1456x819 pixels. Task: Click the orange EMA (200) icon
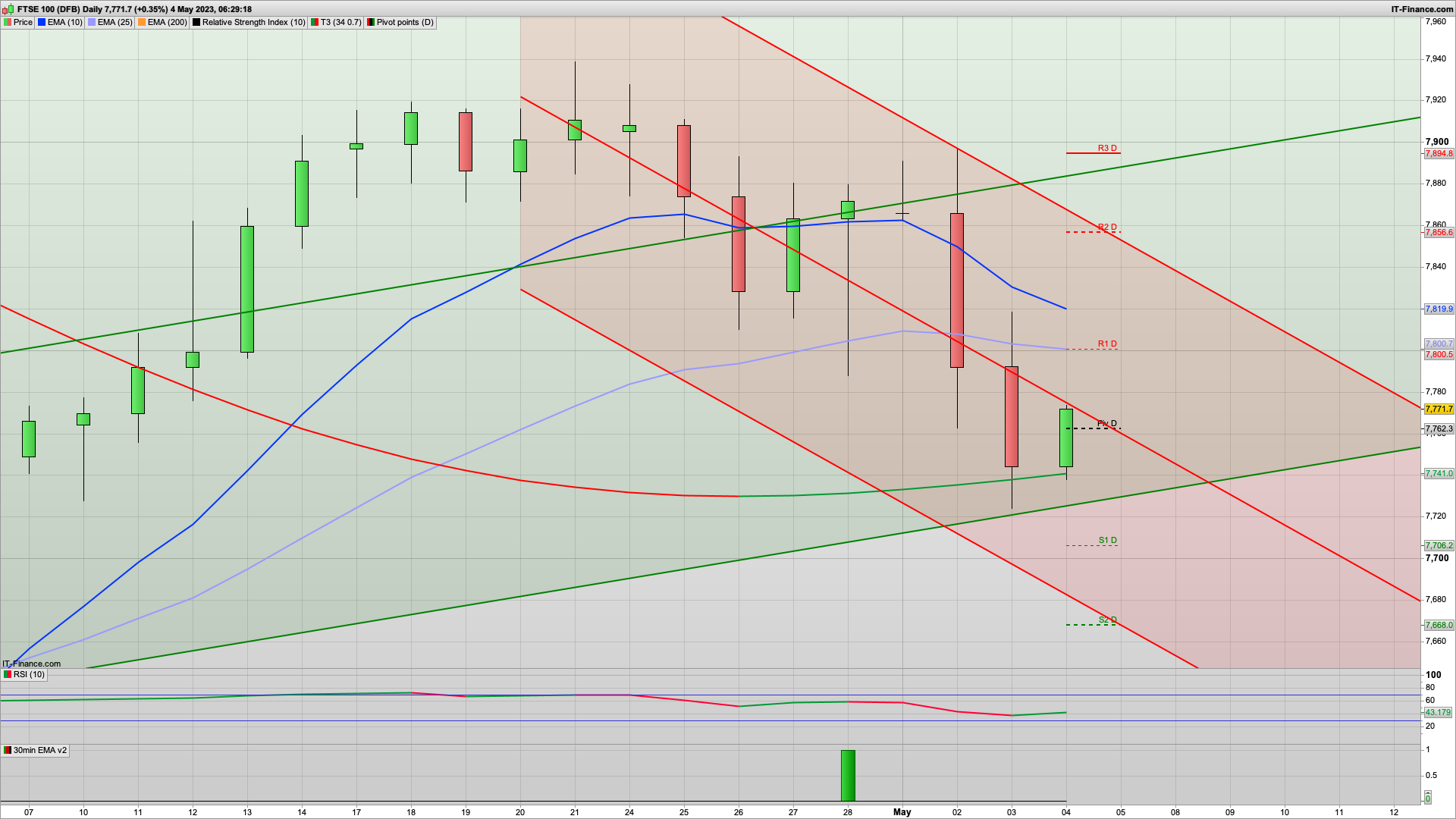point(142,23)
